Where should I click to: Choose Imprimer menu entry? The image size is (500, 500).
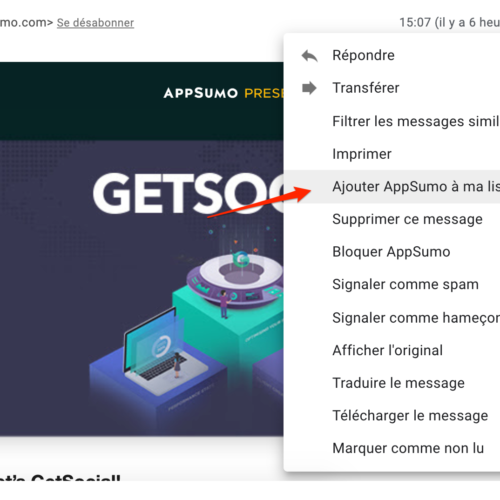(x=392, y=154)
